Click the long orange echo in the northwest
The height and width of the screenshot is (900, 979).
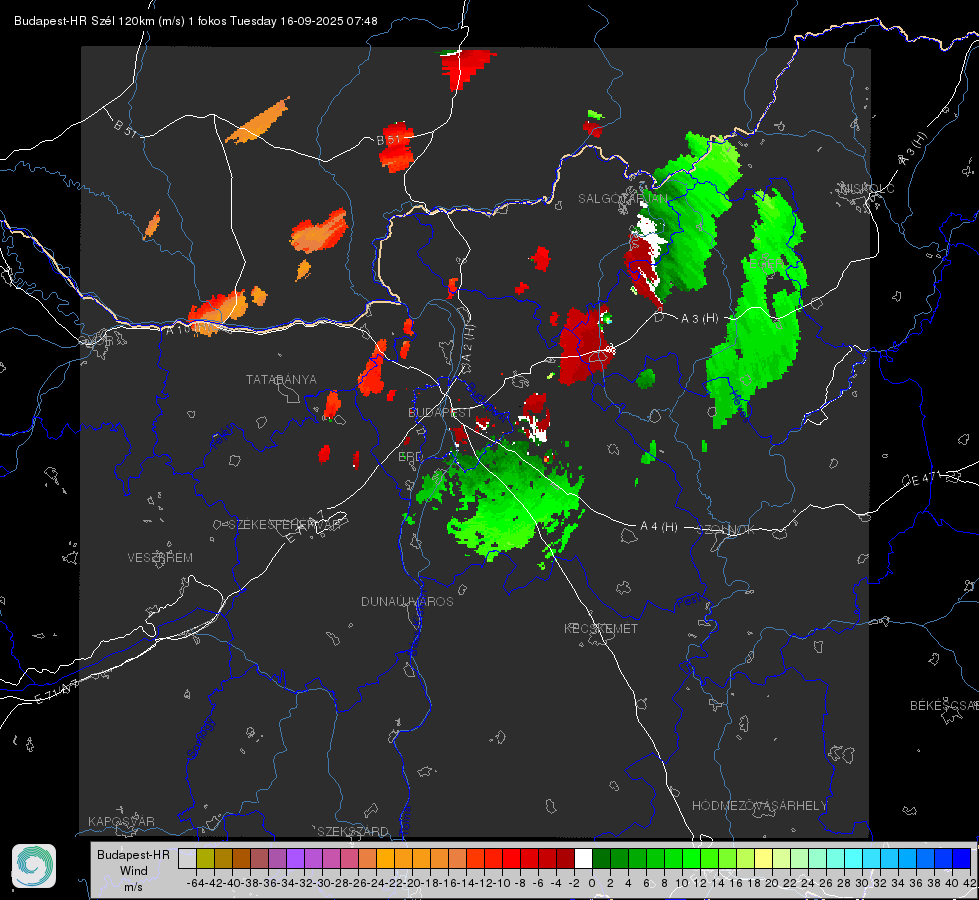tap(258, 121)
